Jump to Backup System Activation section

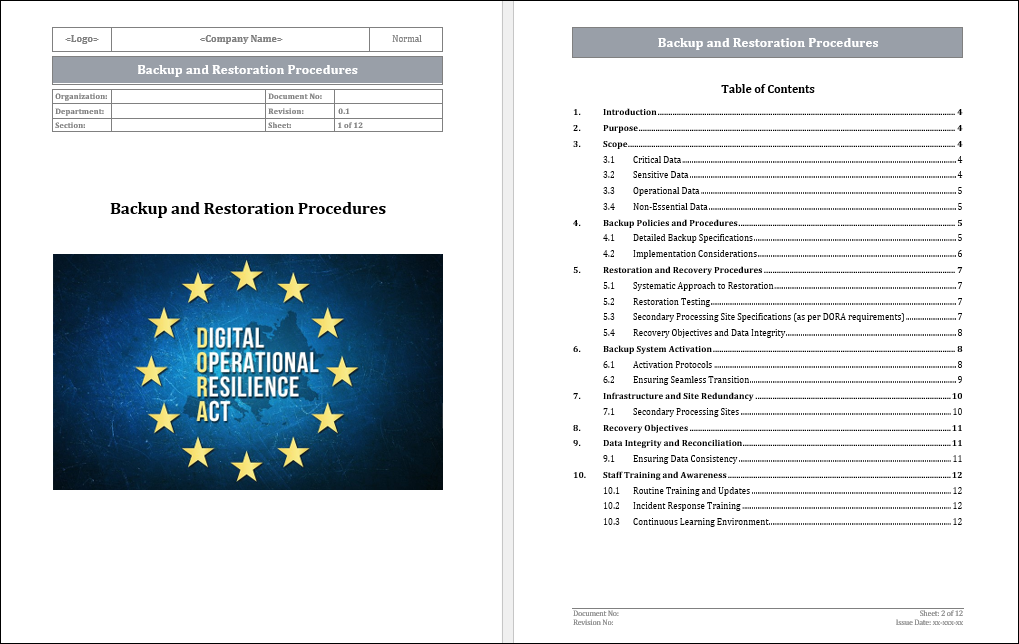pyautogui.click(x=655, y=349)
